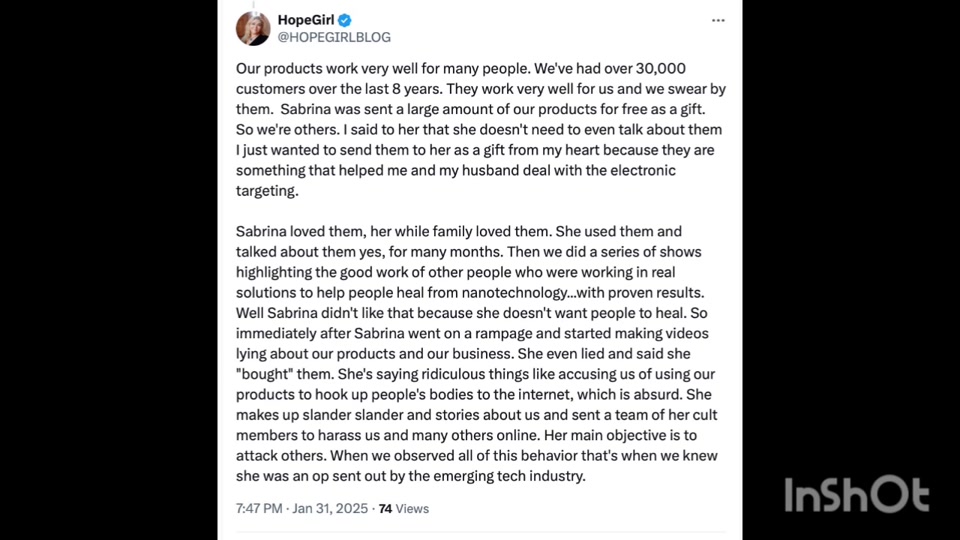Image resolution: width=960 pixels, height=540 pixels.
Task: Visit the @HOPEGIRLBLOG handle link
Action: [x=334, y=37]
